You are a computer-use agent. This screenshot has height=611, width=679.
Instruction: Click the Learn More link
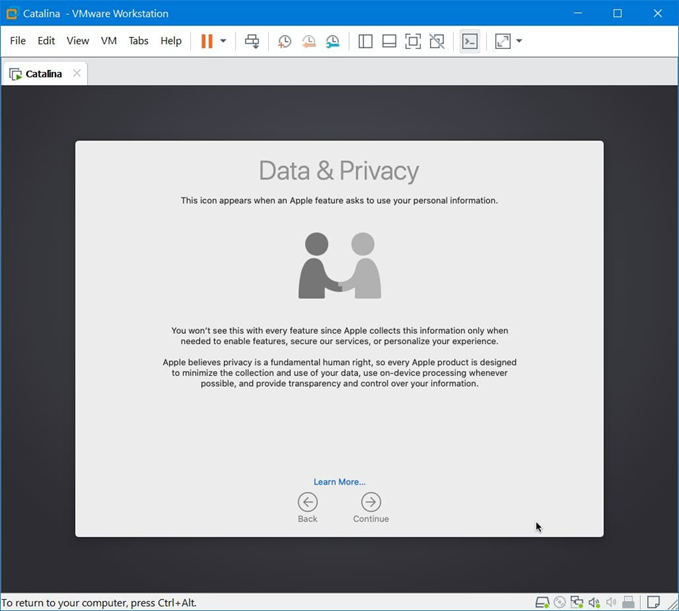[x=340, y=482]
